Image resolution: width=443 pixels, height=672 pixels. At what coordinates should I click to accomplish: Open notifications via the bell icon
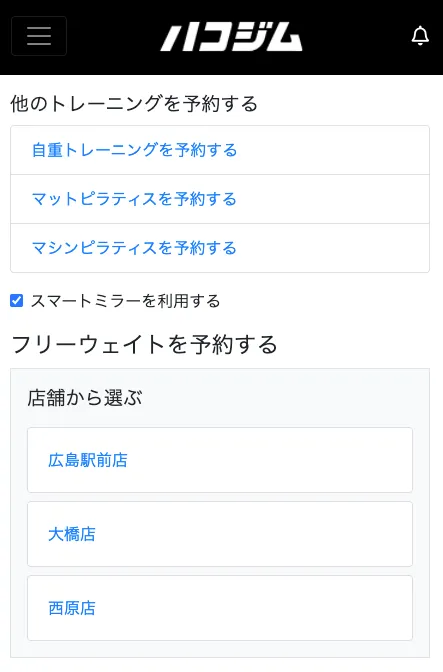coord(420,36)
